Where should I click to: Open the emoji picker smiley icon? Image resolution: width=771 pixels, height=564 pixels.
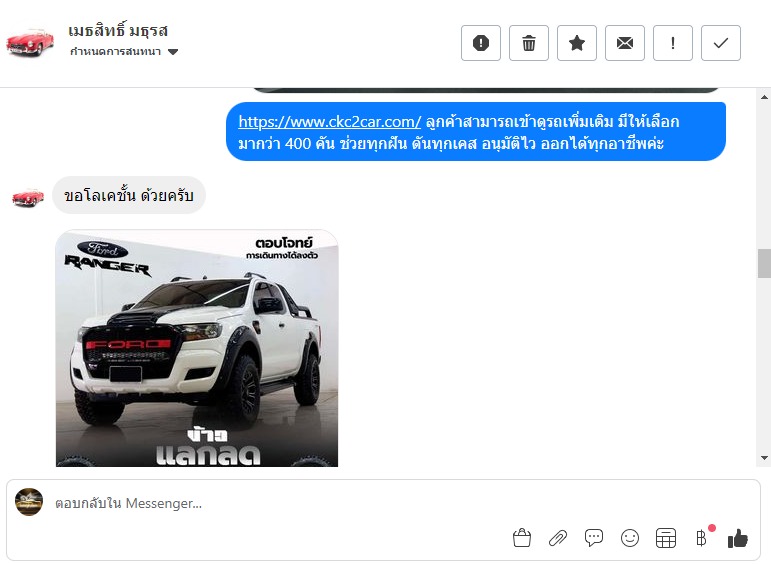pyautogui.click(x=630, y=538)
